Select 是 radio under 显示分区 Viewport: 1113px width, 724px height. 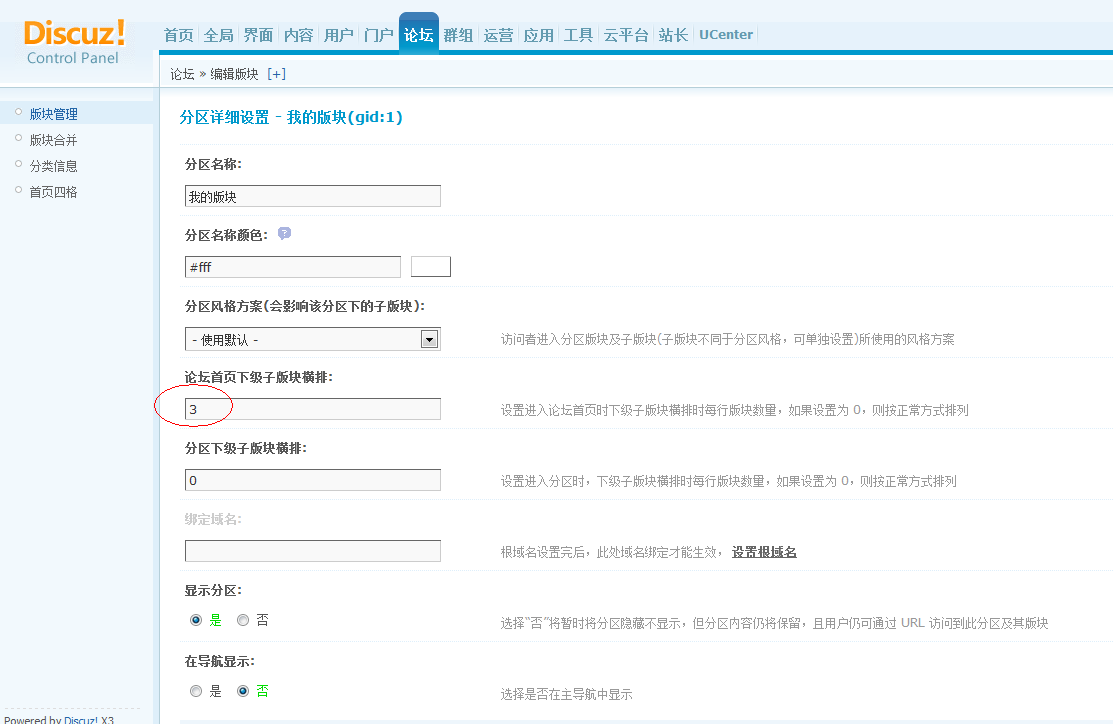click(196, 620)
